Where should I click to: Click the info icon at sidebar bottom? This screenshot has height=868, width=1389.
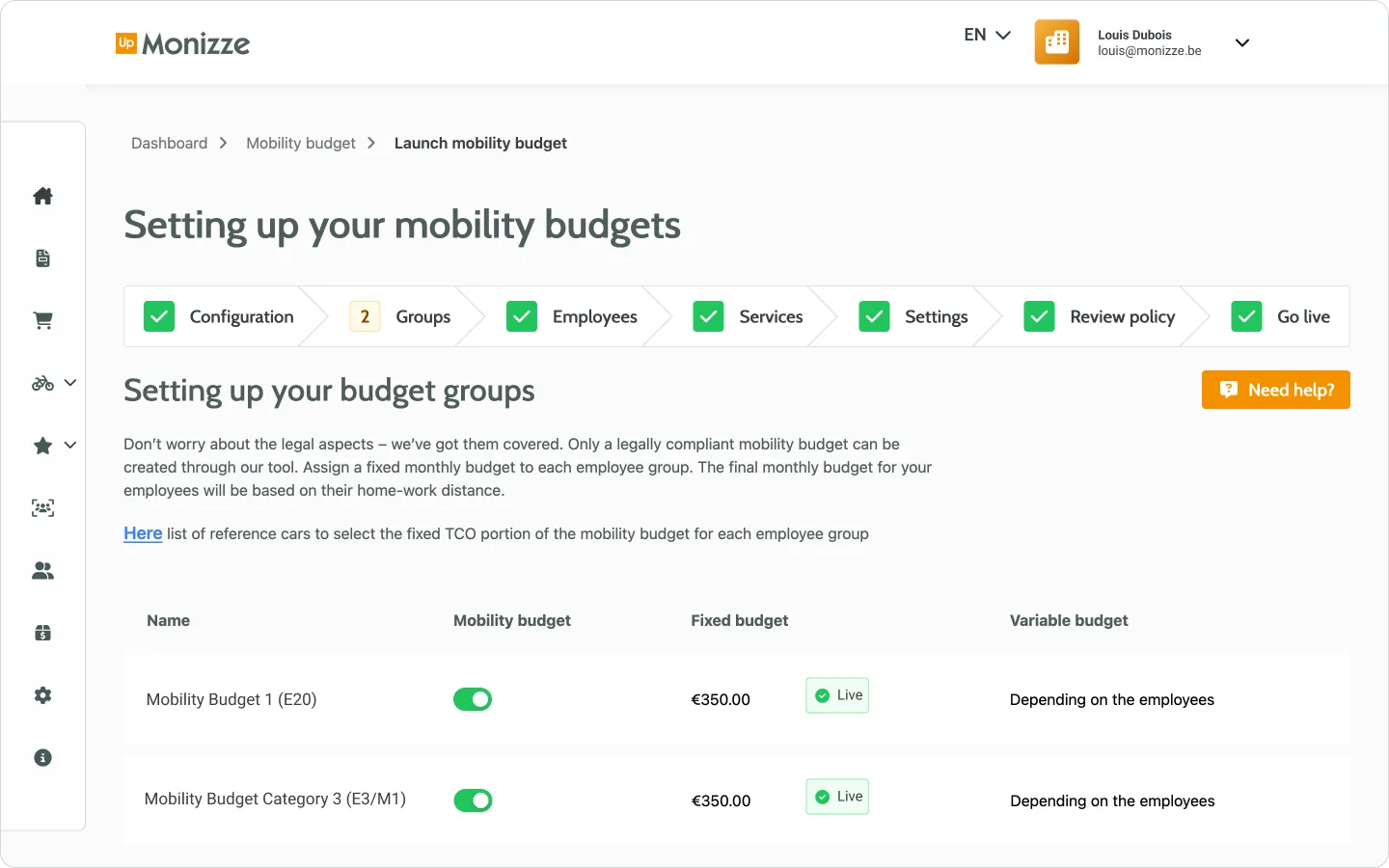click(x=42, y=757)
